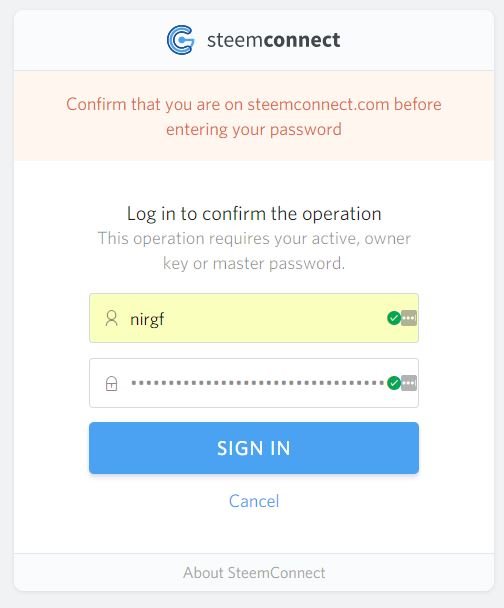Click the header area beside the logo
Viewport: 504px width, 608px height.
[417, 40]
